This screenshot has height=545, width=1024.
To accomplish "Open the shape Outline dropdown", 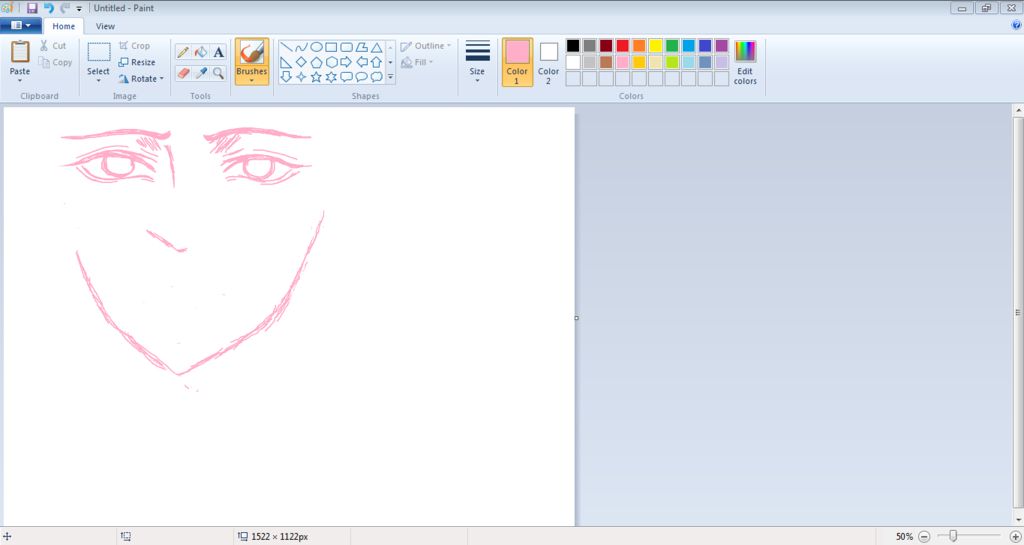I will [425, 46].
